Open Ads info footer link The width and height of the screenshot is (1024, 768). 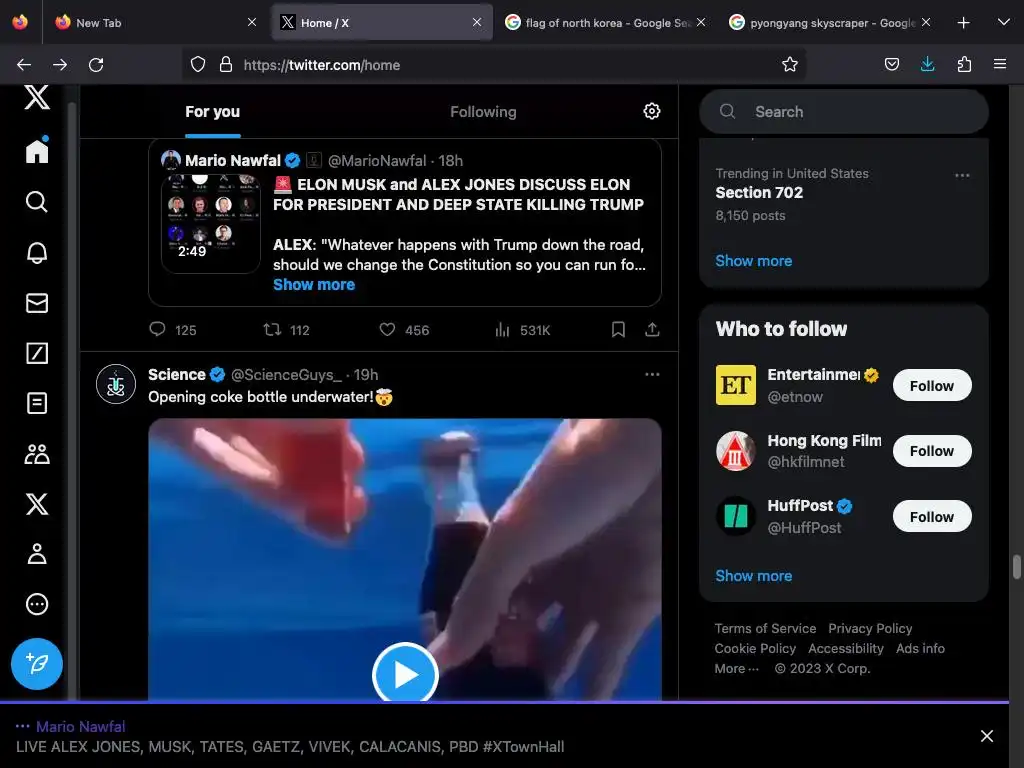click(x=920, y=648)
